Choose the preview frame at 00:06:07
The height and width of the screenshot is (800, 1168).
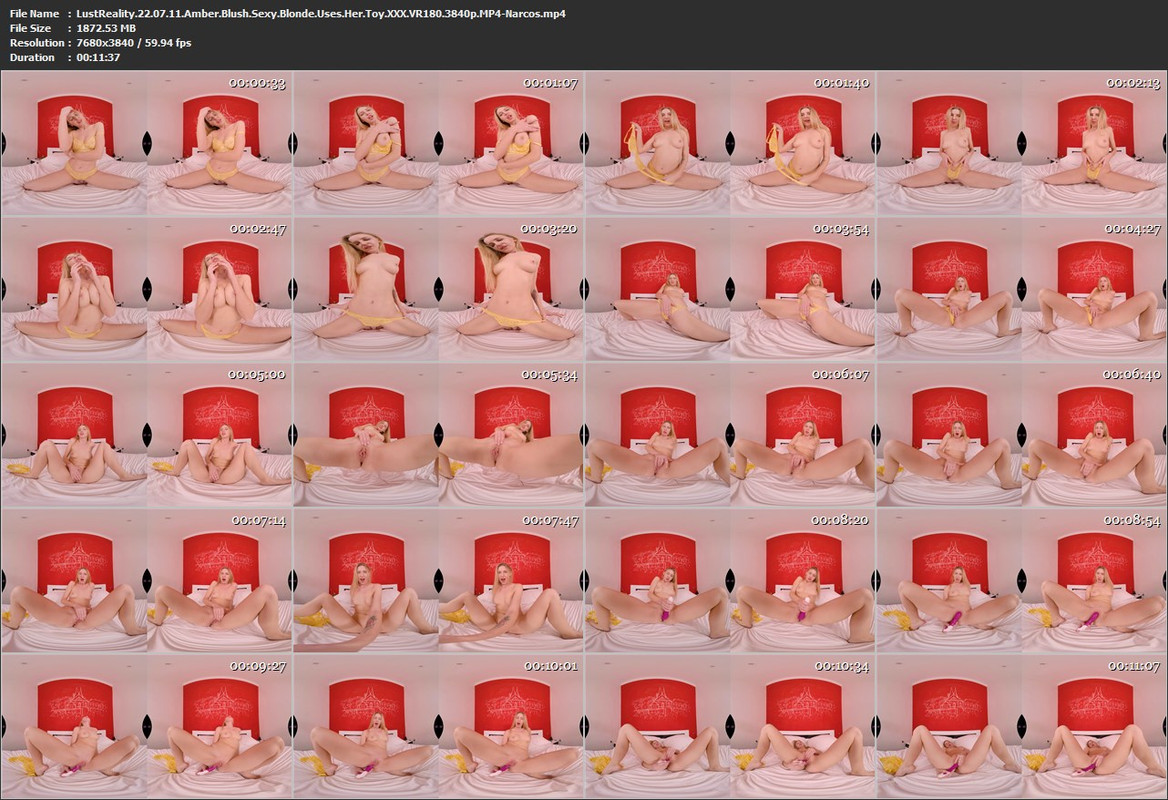click(x=730, y=436)
